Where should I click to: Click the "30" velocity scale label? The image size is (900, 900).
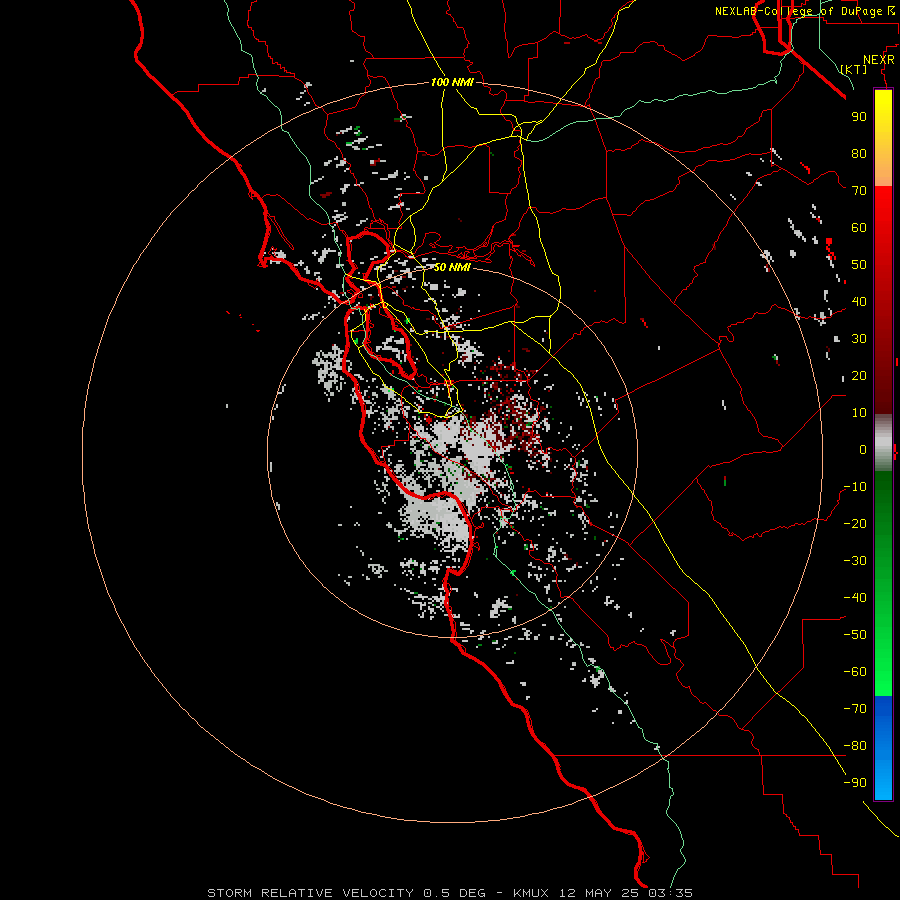tap(859, 339)
